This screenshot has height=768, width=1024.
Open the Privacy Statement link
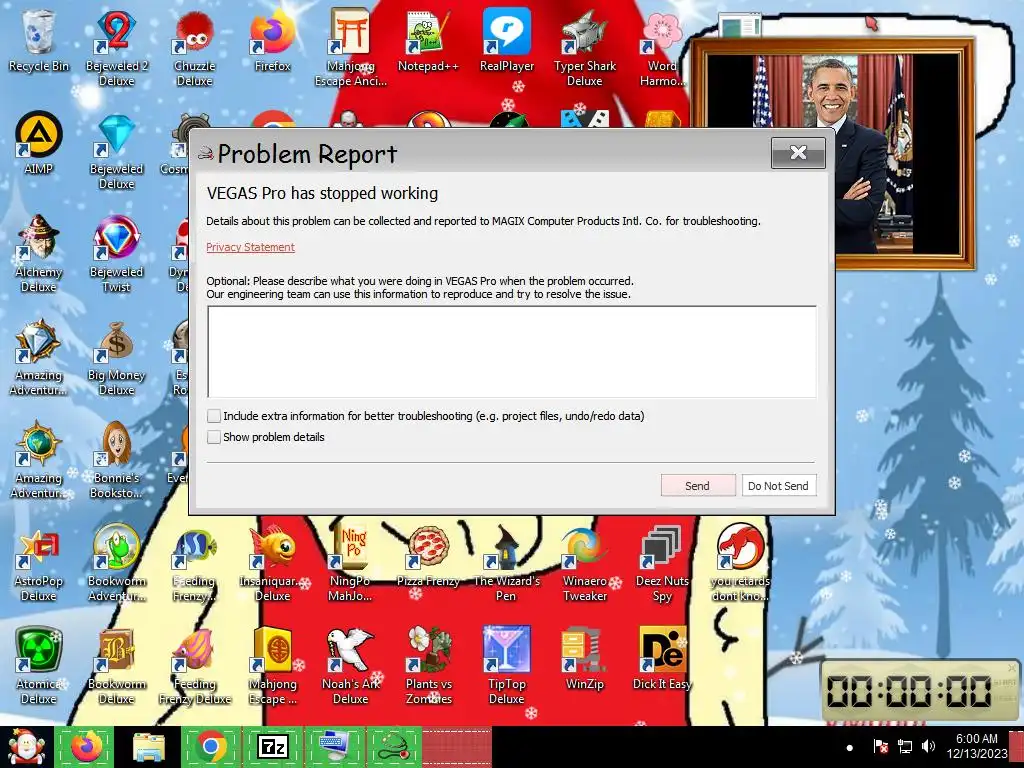click(250, 247)
